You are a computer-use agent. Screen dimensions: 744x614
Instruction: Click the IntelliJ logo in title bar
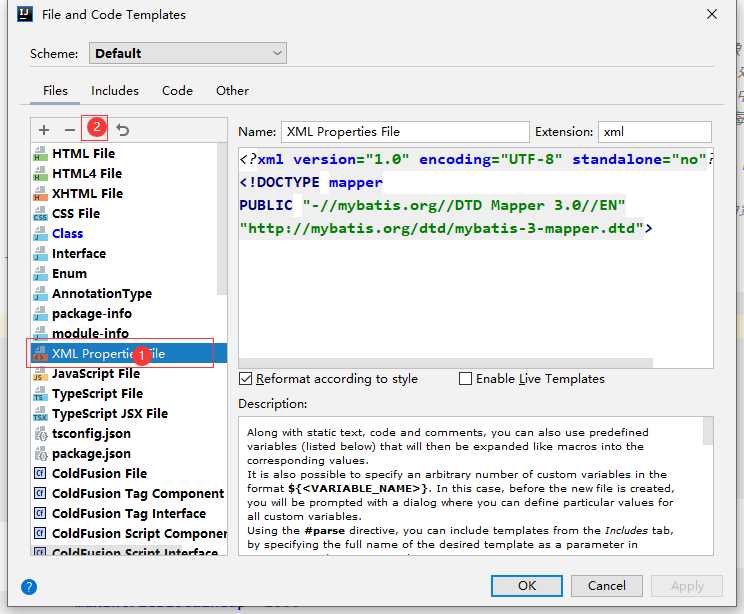pos(25,14)
